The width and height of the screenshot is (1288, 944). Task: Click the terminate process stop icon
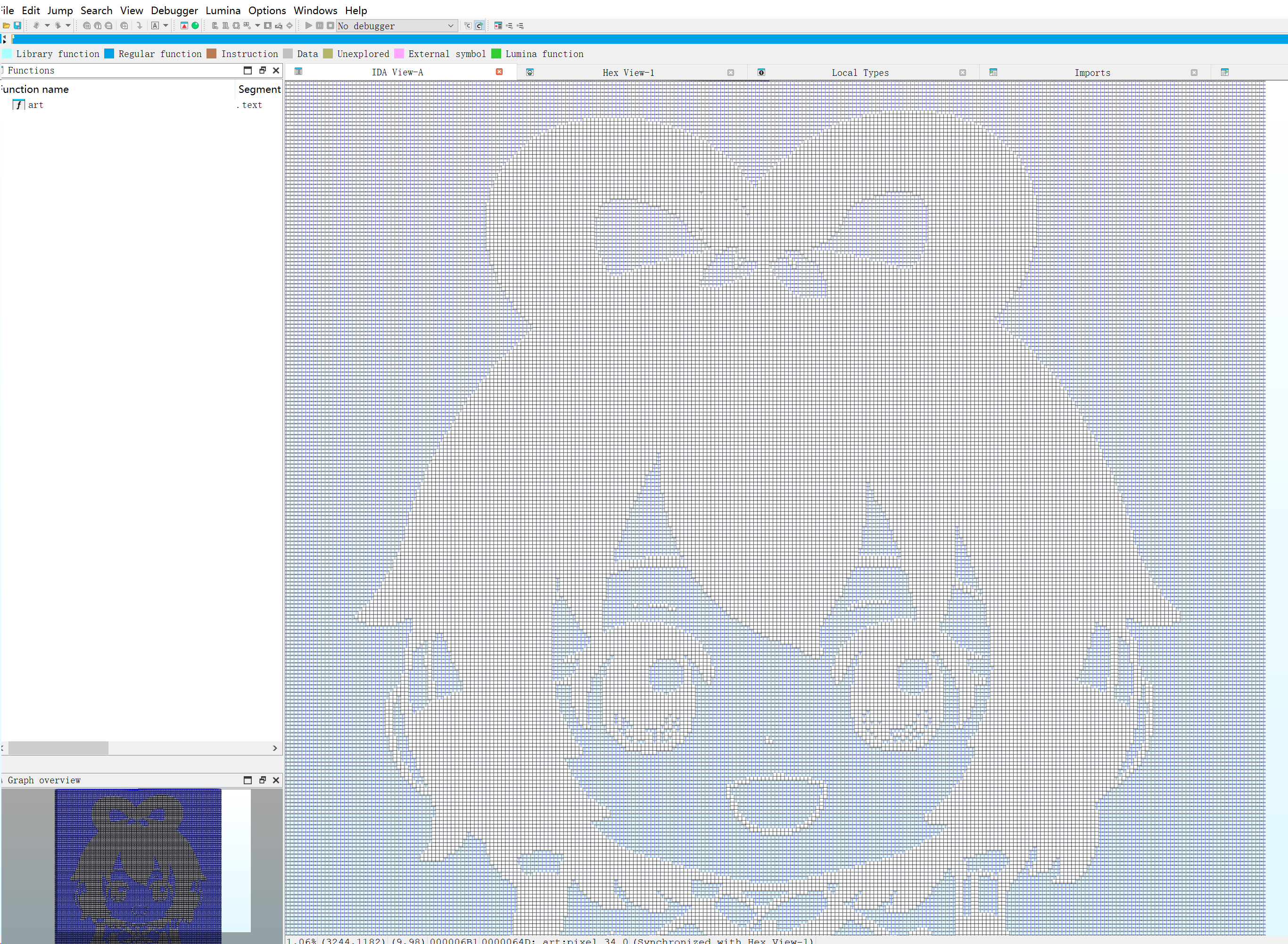(330, 26)
